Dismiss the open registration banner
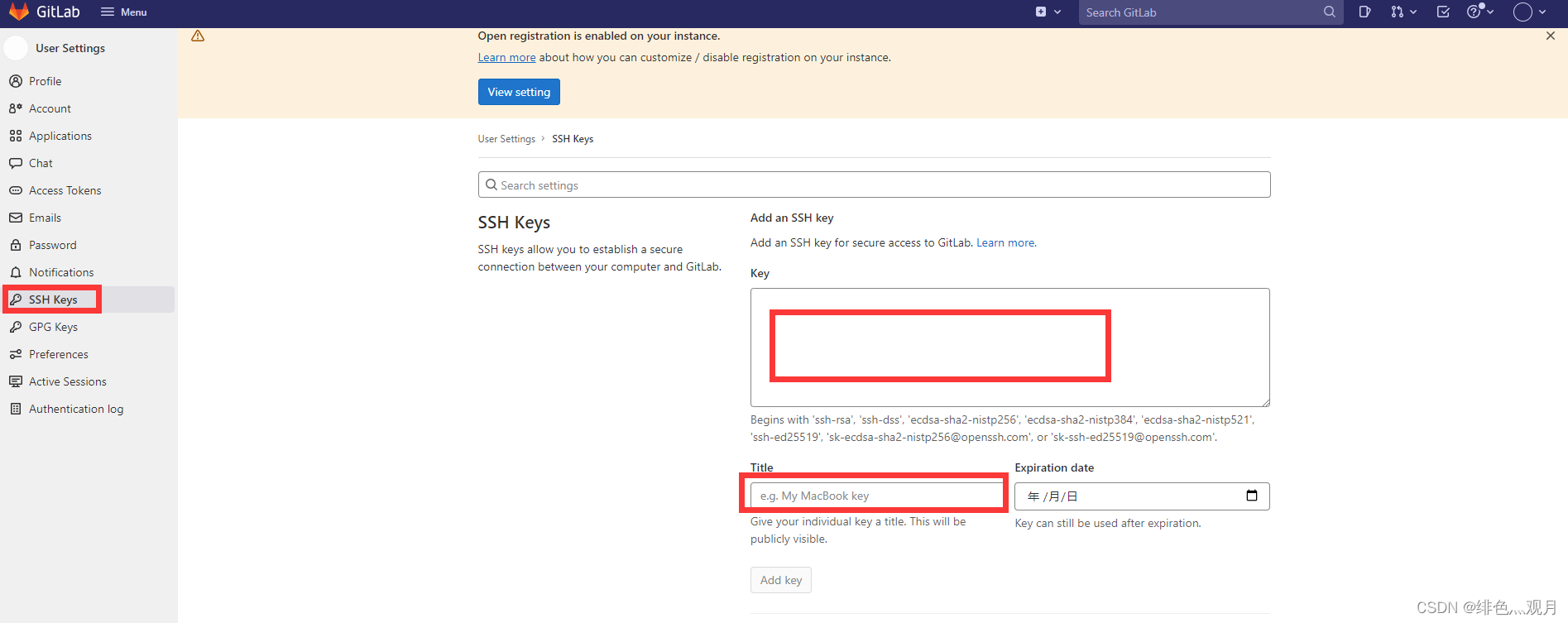Screen dimensions: 1568x623 click(1551, 36)
